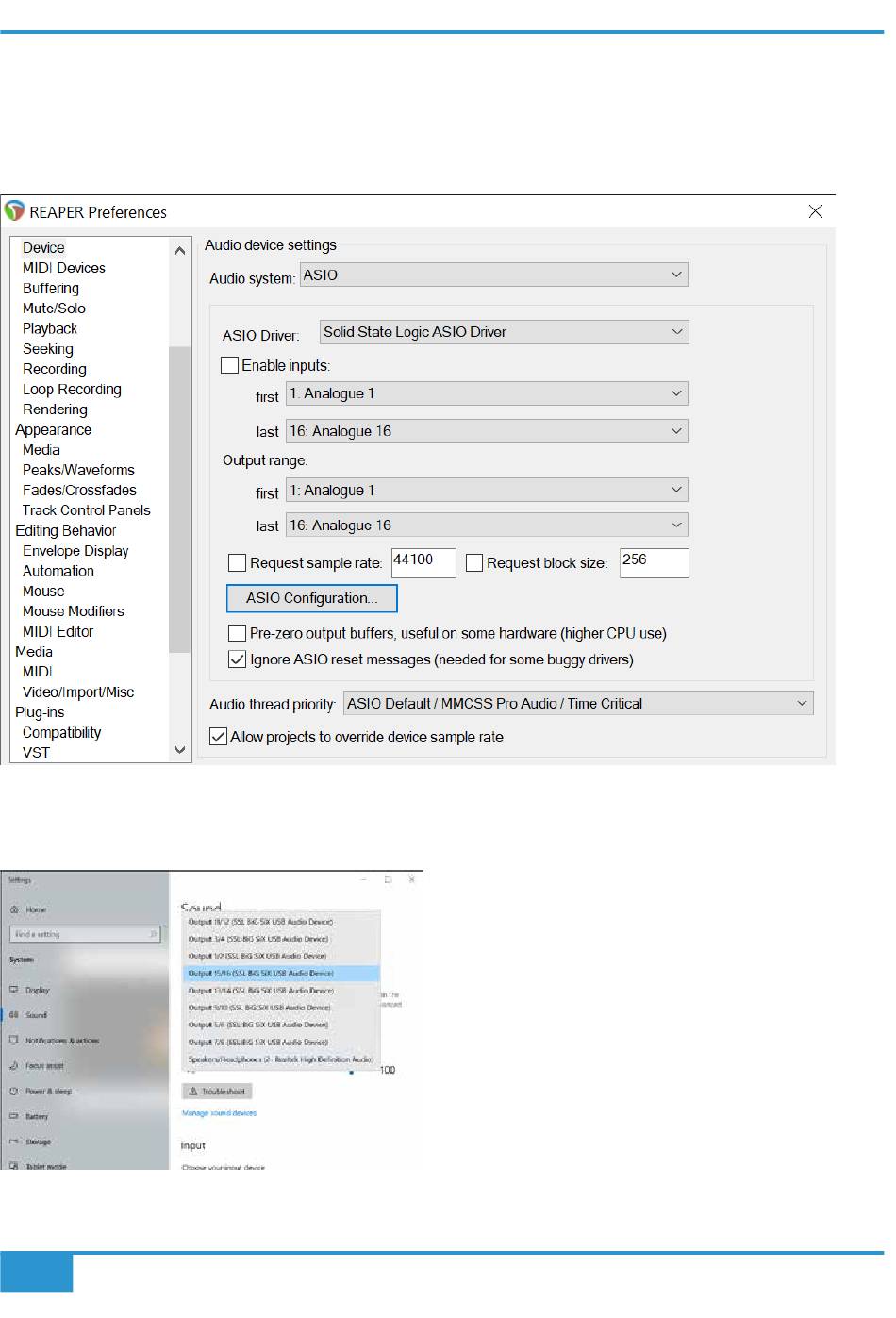Select Buffering in the preferences tree

coord(51,289)
